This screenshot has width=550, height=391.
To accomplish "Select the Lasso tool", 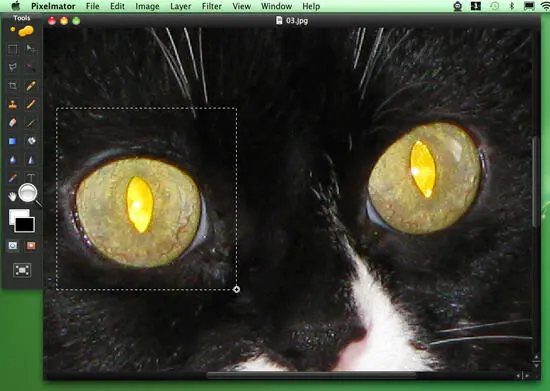I will [x=13, y=67].
